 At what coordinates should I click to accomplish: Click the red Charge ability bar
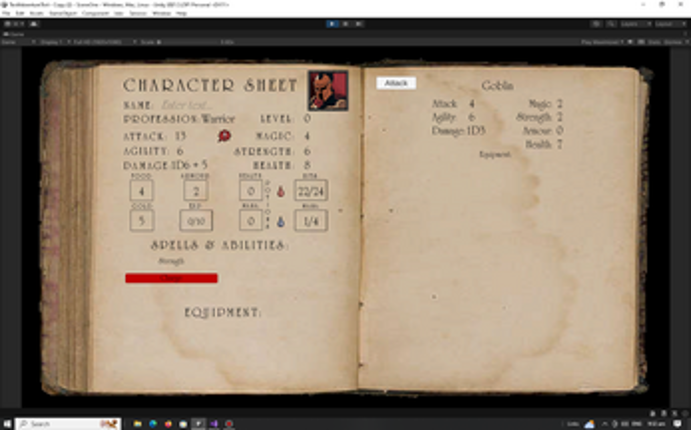171,278
